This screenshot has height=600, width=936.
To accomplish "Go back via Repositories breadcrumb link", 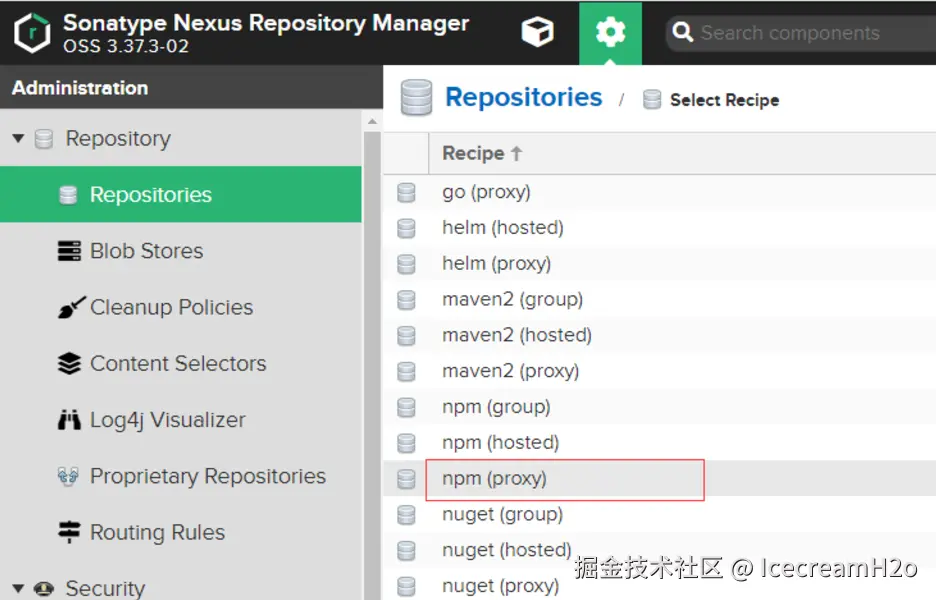I will click(524, 97).
